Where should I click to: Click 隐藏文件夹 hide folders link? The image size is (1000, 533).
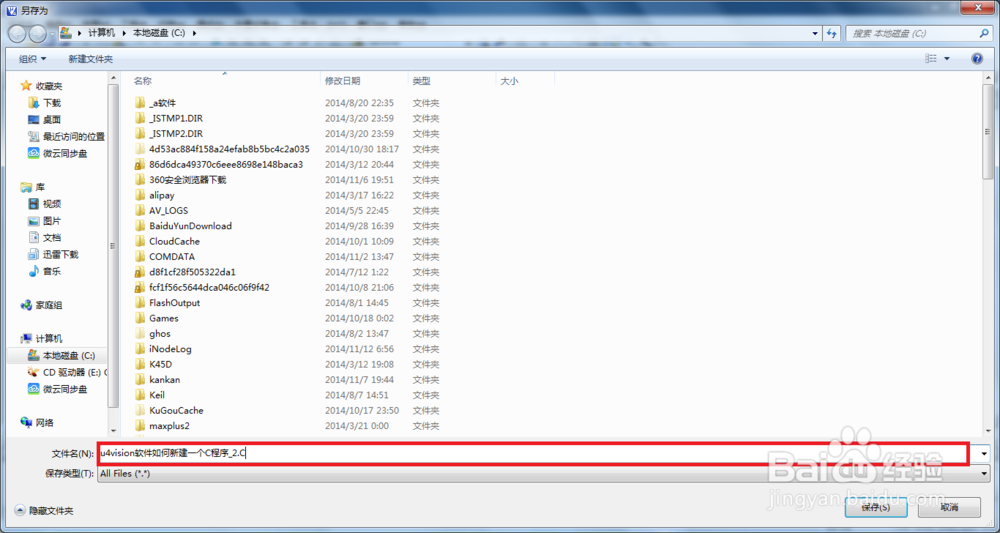tap(52, 511)
